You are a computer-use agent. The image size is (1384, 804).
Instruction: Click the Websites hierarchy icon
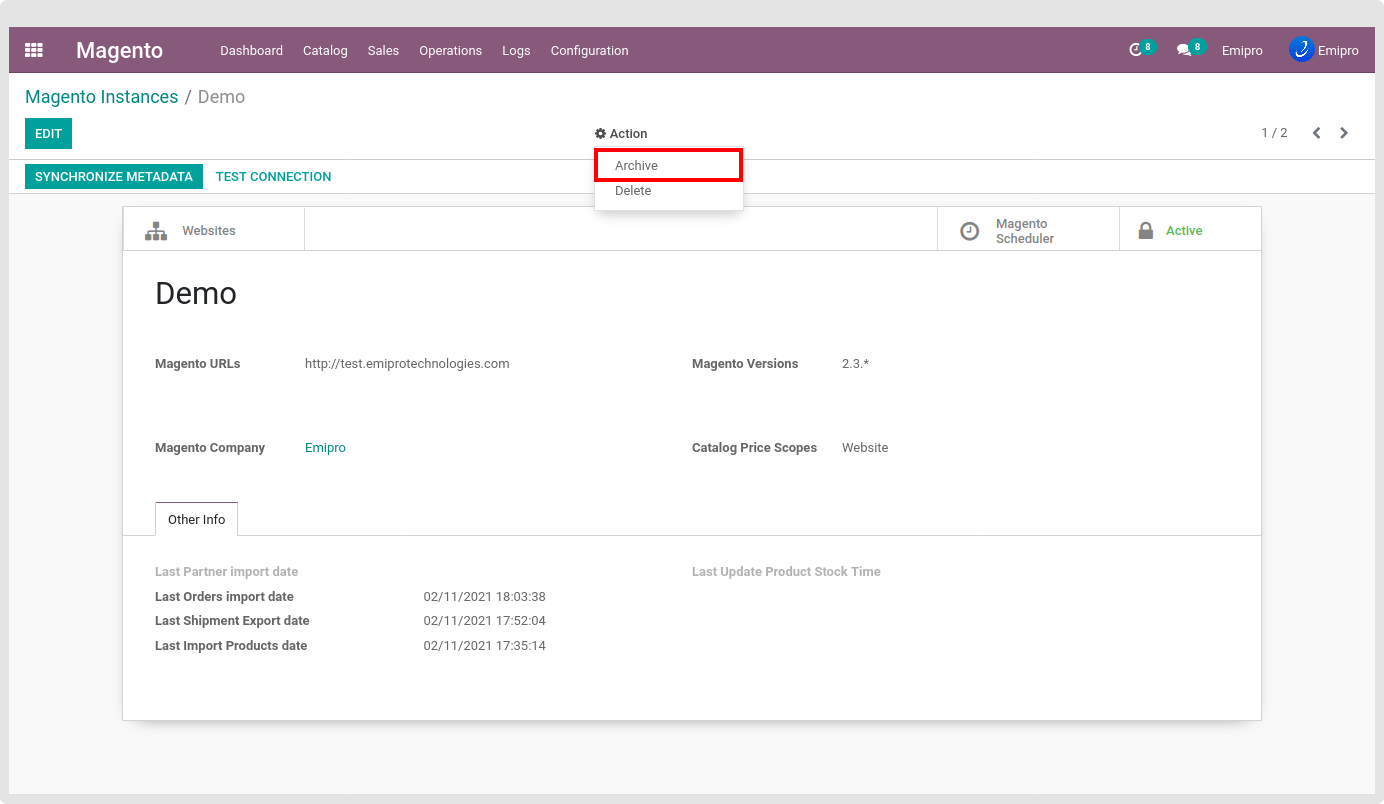156,231
